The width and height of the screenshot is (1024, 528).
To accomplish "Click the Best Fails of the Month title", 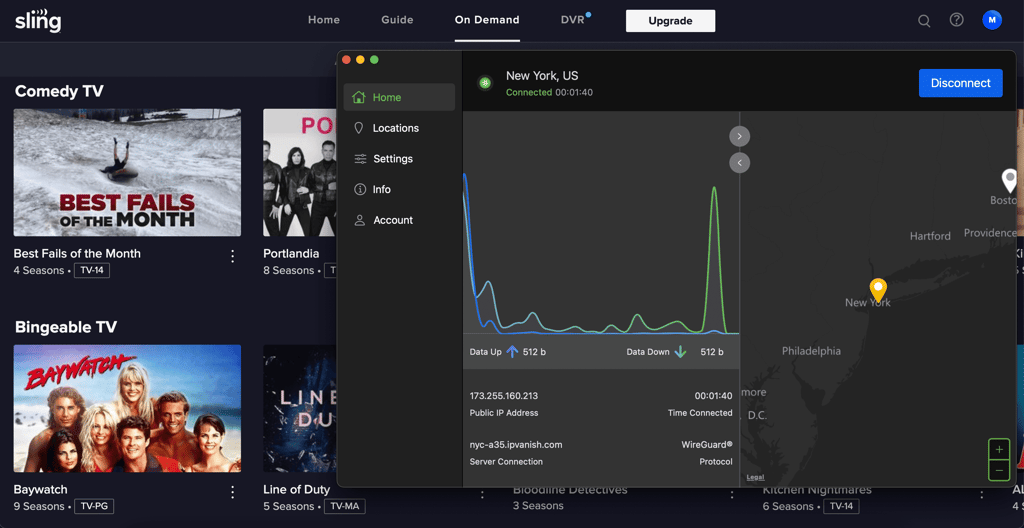I will (x=77, y=254).
